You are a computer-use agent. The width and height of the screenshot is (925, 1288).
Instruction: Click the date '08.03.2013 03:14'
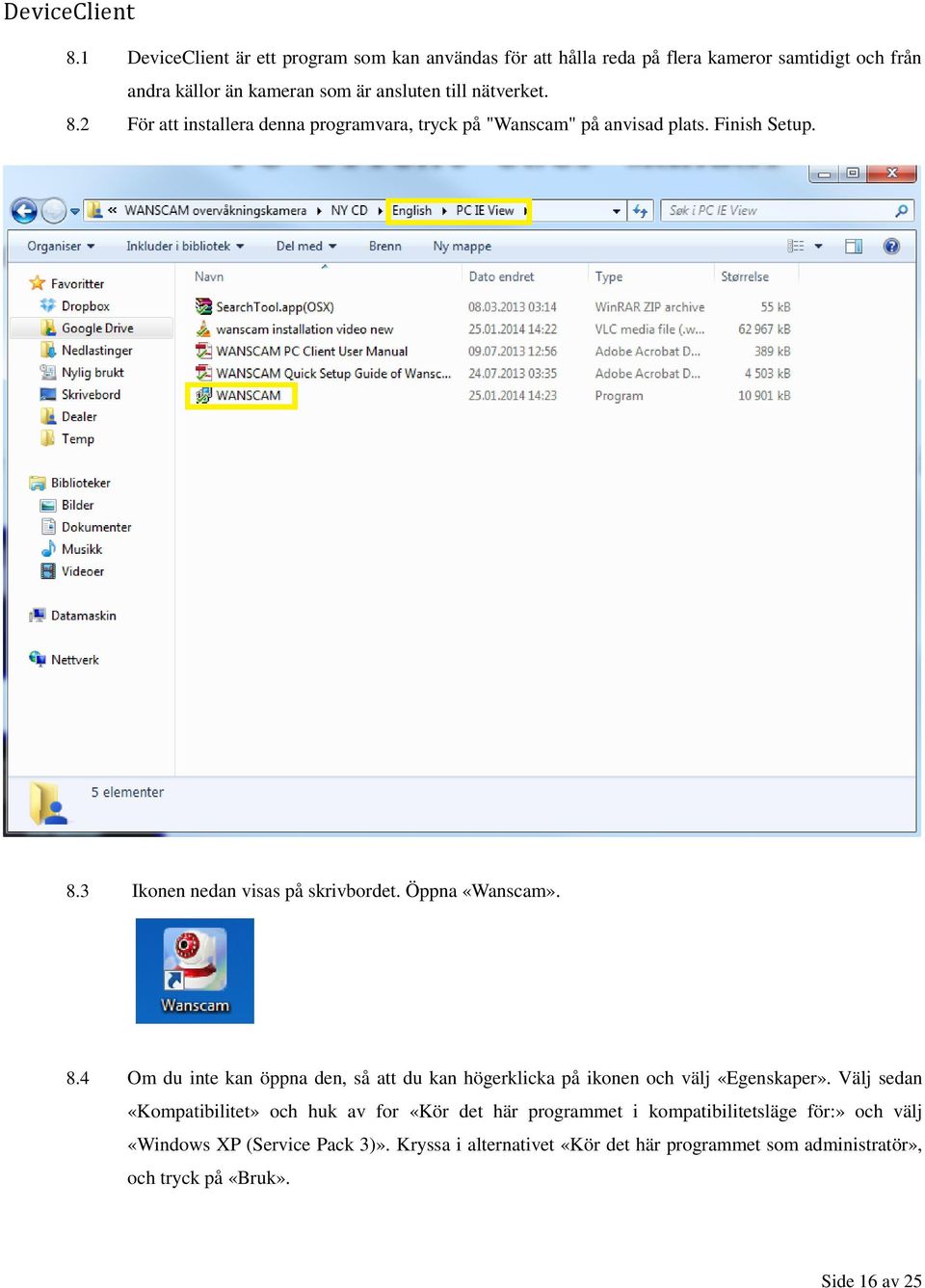(x=513, y=306)
